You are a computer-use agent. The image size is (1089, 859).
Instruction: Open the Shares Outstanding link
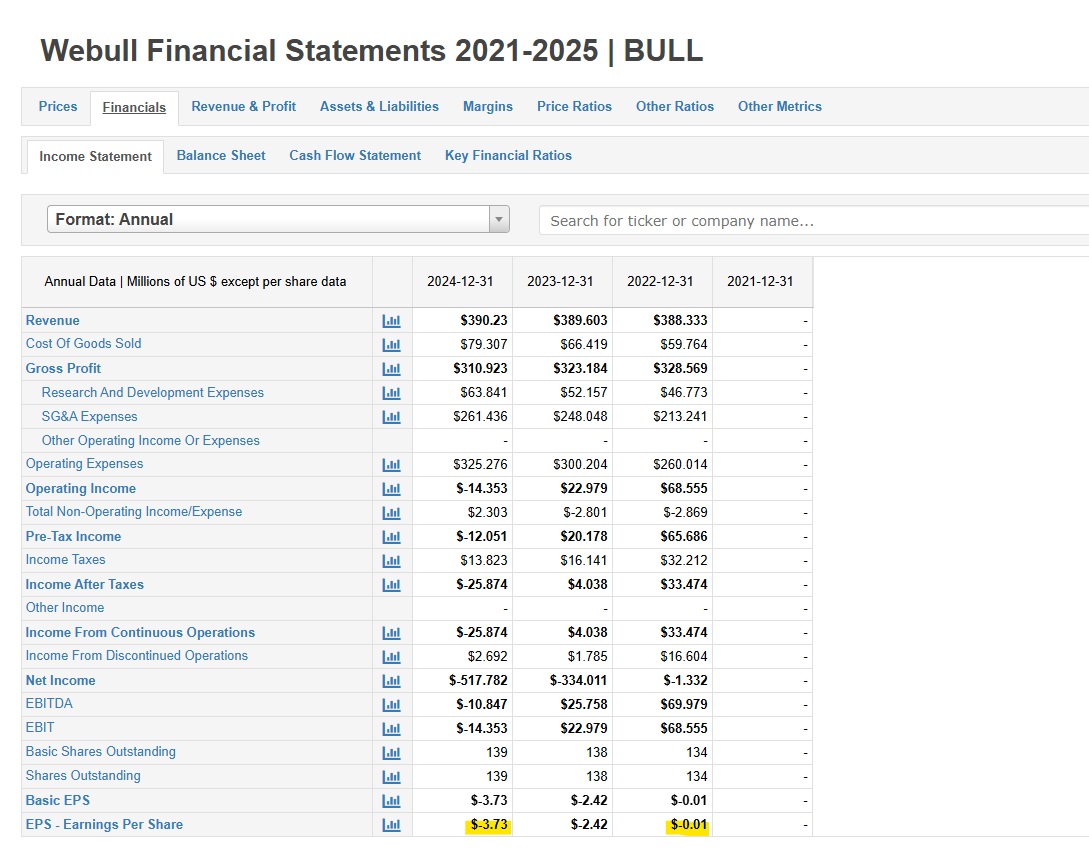coord(83,775)
